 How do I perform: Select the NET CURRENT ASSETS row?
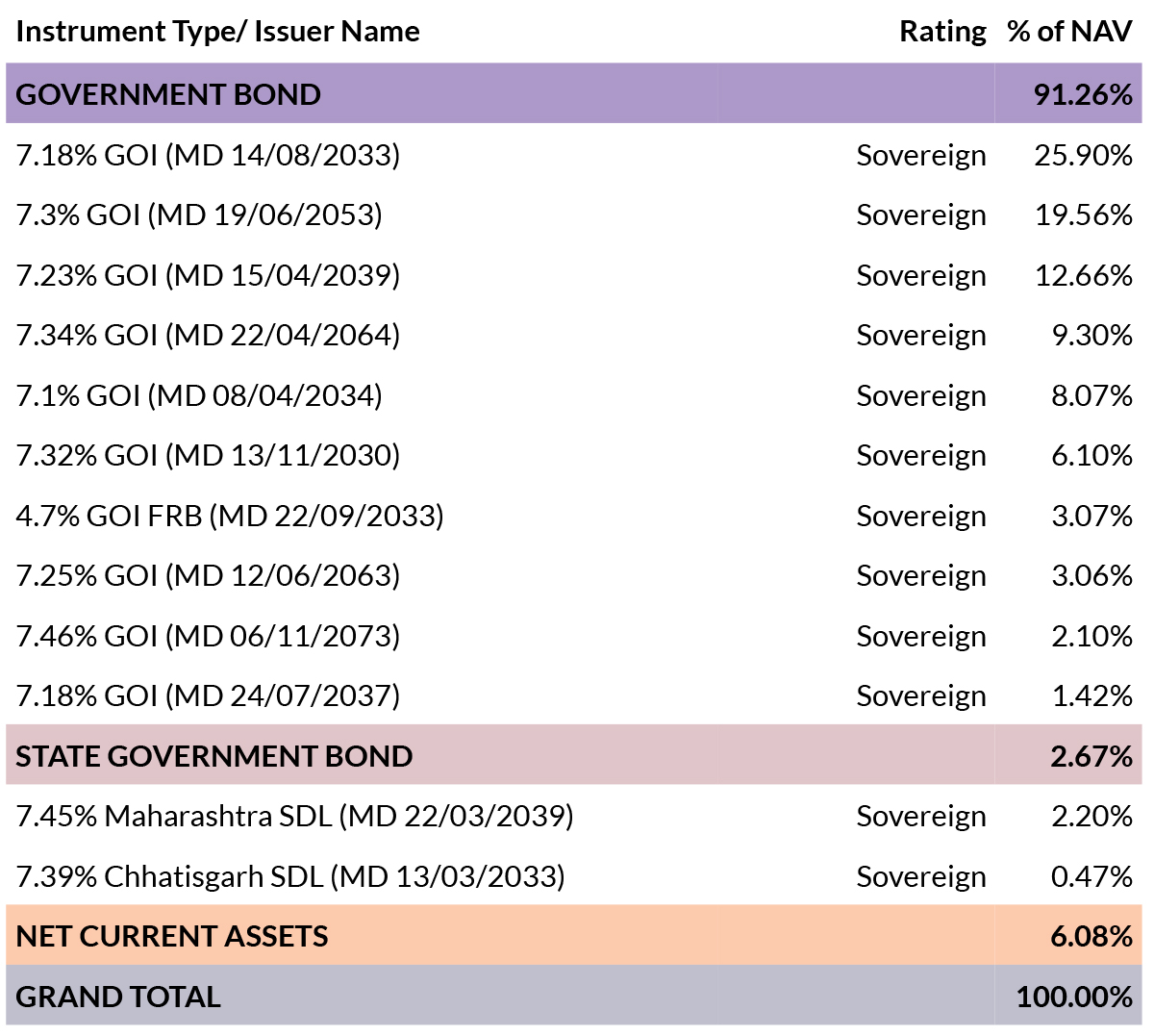pyautogui.click(x=574, y=935)
